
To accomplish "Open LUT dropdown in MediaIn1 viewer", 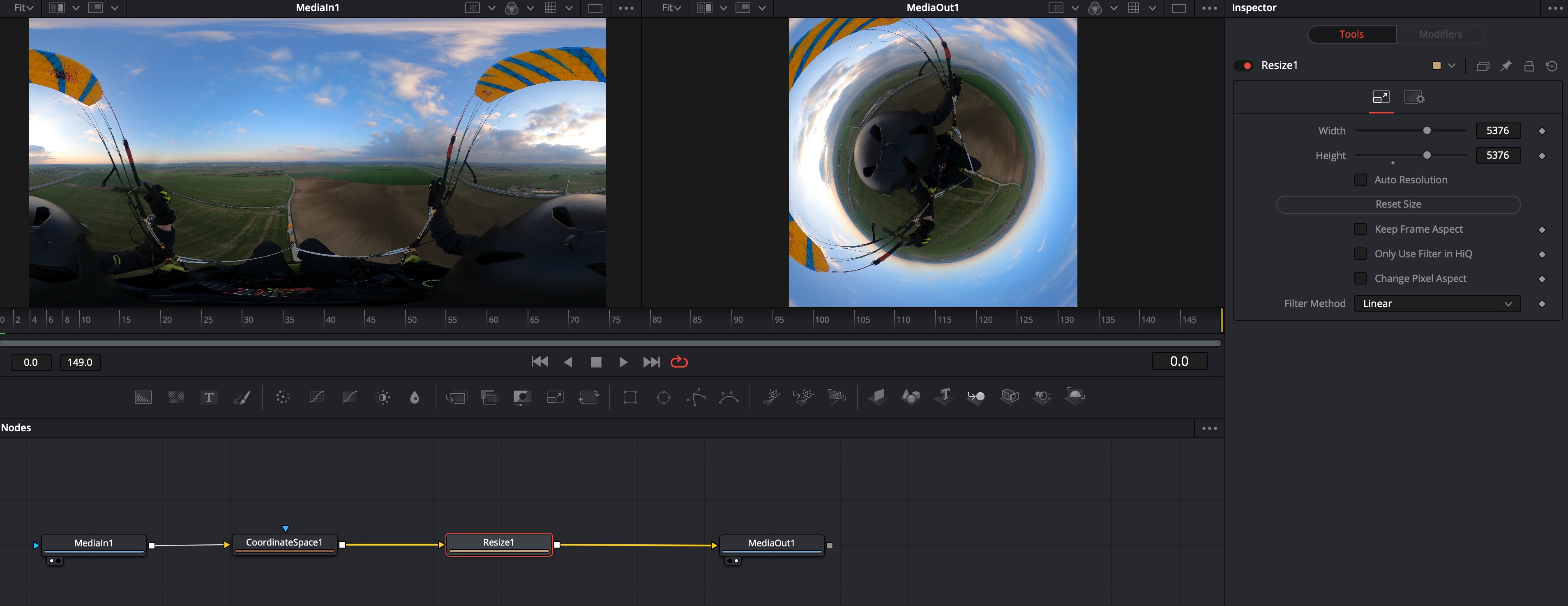I will [569, 8].
